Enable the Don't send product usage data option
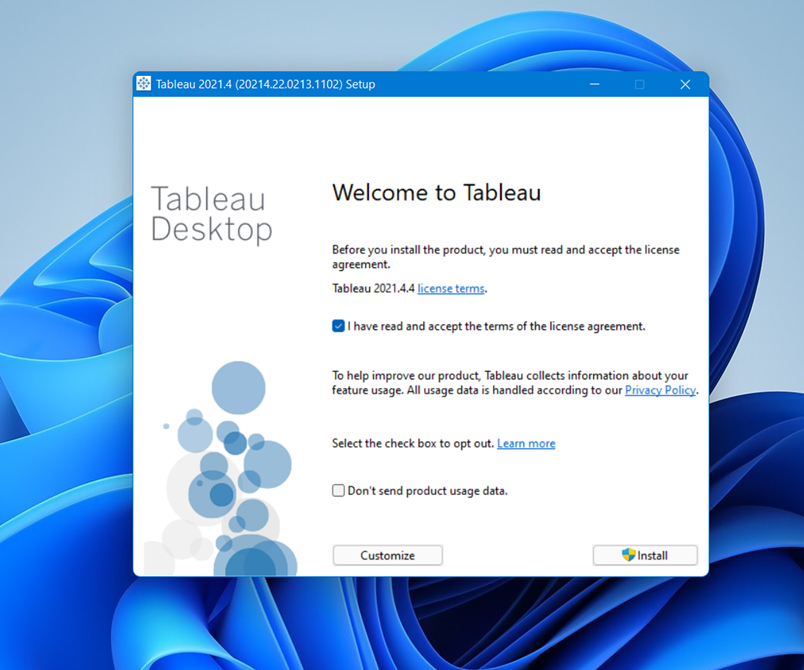 point(338,490)
